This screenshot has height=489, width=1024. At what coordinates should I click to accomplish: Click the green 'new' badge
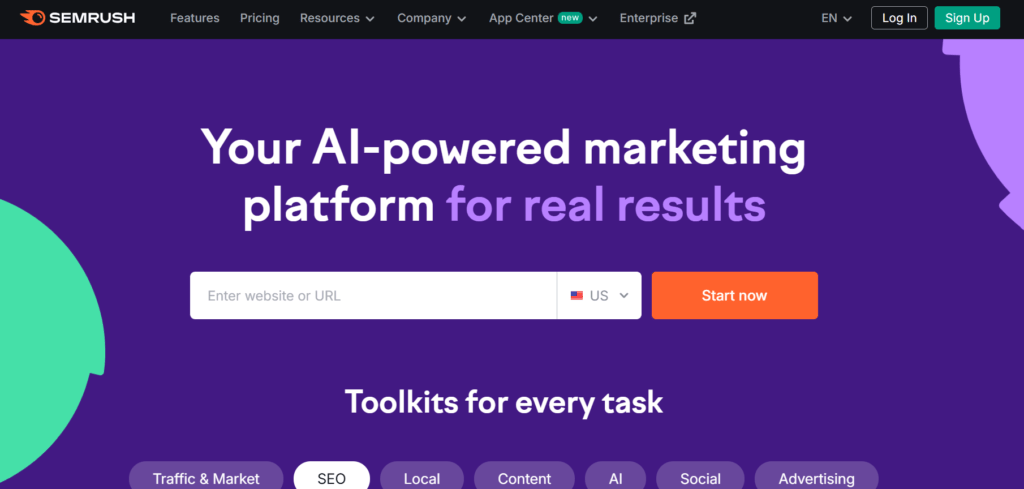(570, 18)
